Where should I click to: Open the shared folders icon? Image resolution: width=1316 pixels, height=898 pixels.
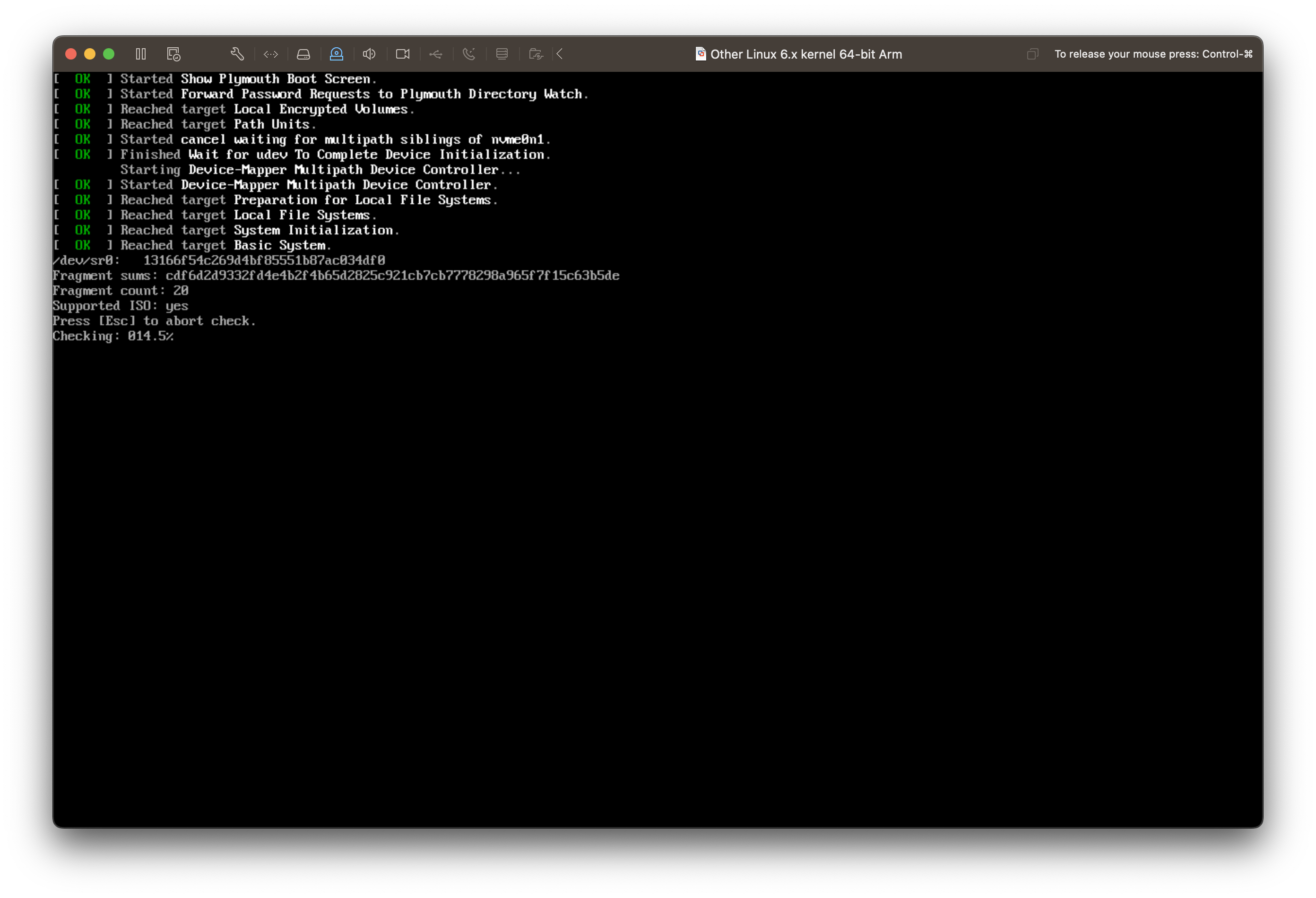coord(536,54)
